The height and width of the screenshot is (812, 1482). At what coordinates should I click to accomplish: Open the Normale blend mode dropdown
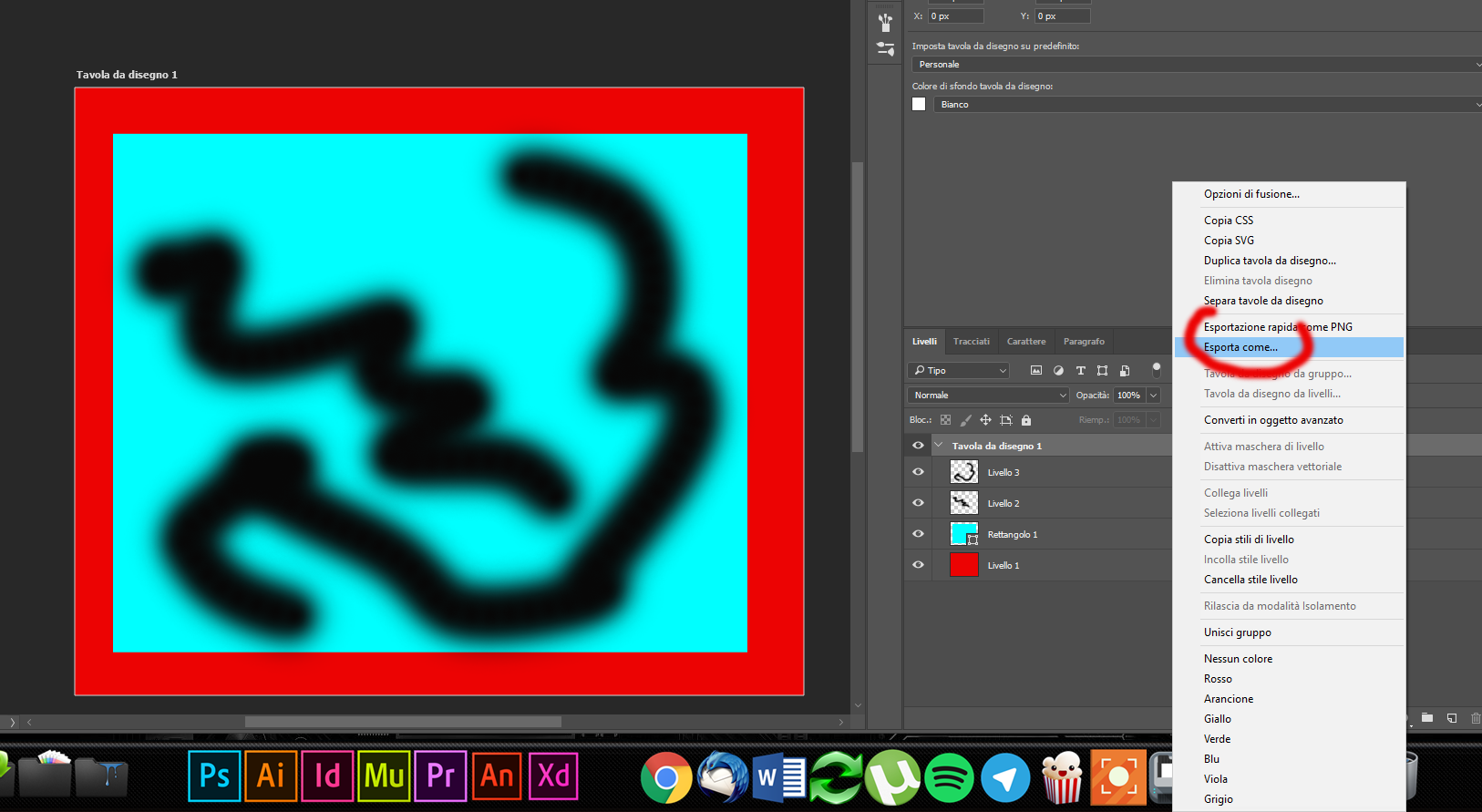(x=988, y=395)
